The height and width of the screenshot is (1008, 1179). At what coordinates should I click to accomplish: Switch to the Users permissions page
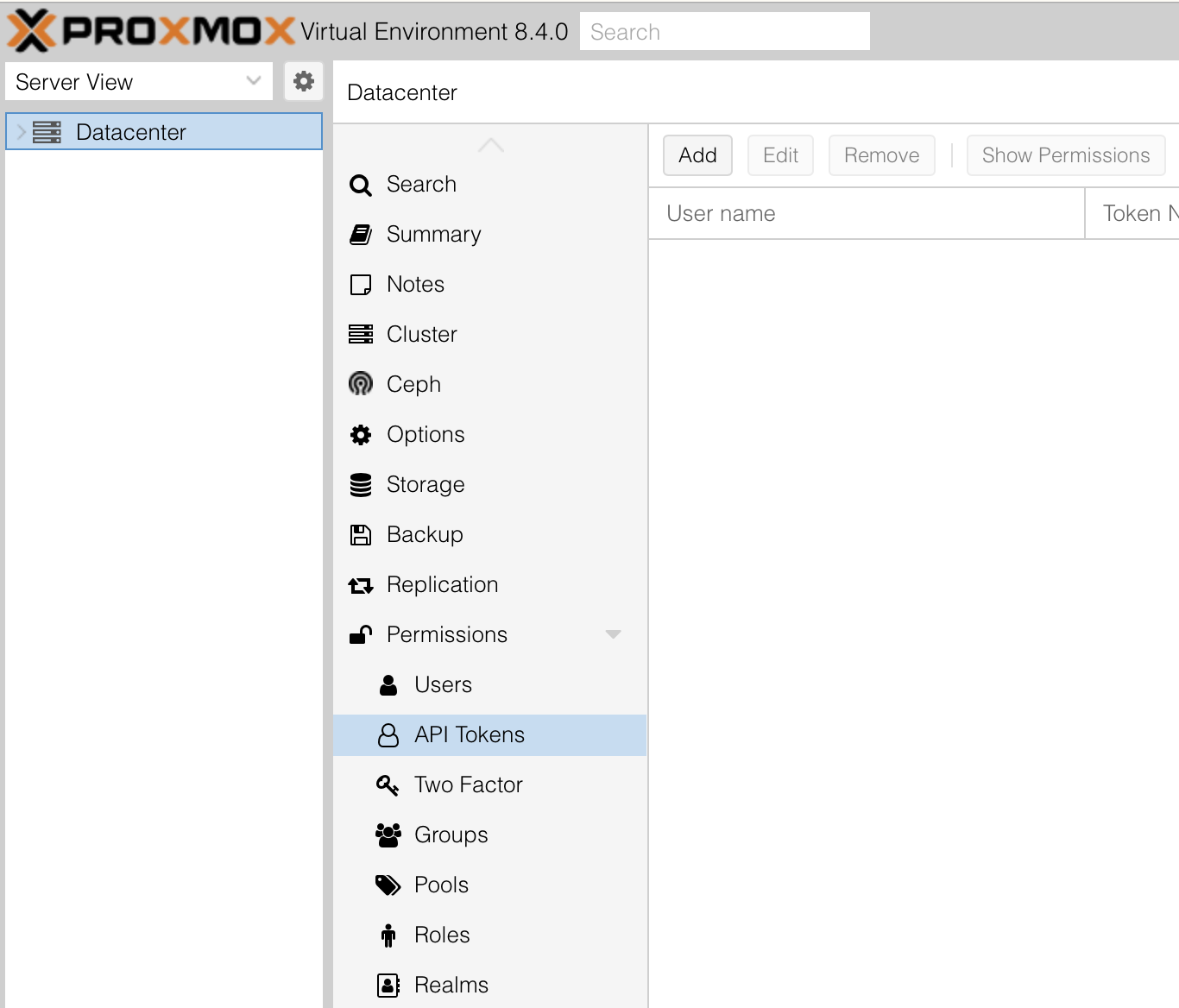[x=443, y=684]
